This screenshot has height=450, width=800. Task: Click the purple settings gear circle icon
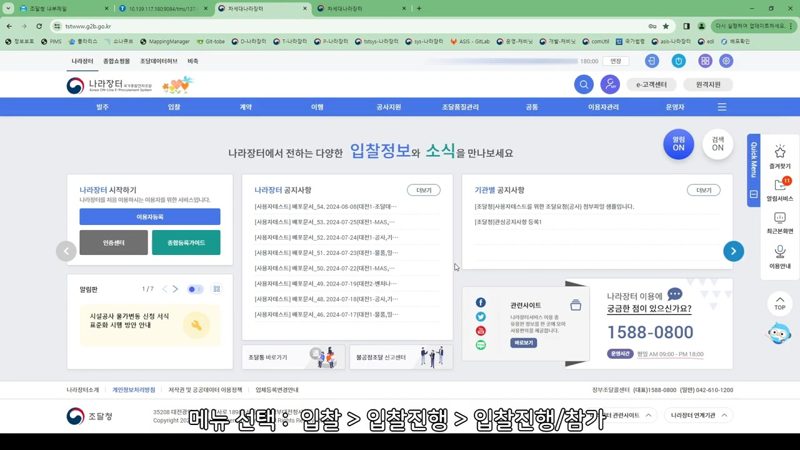[726, 61]
